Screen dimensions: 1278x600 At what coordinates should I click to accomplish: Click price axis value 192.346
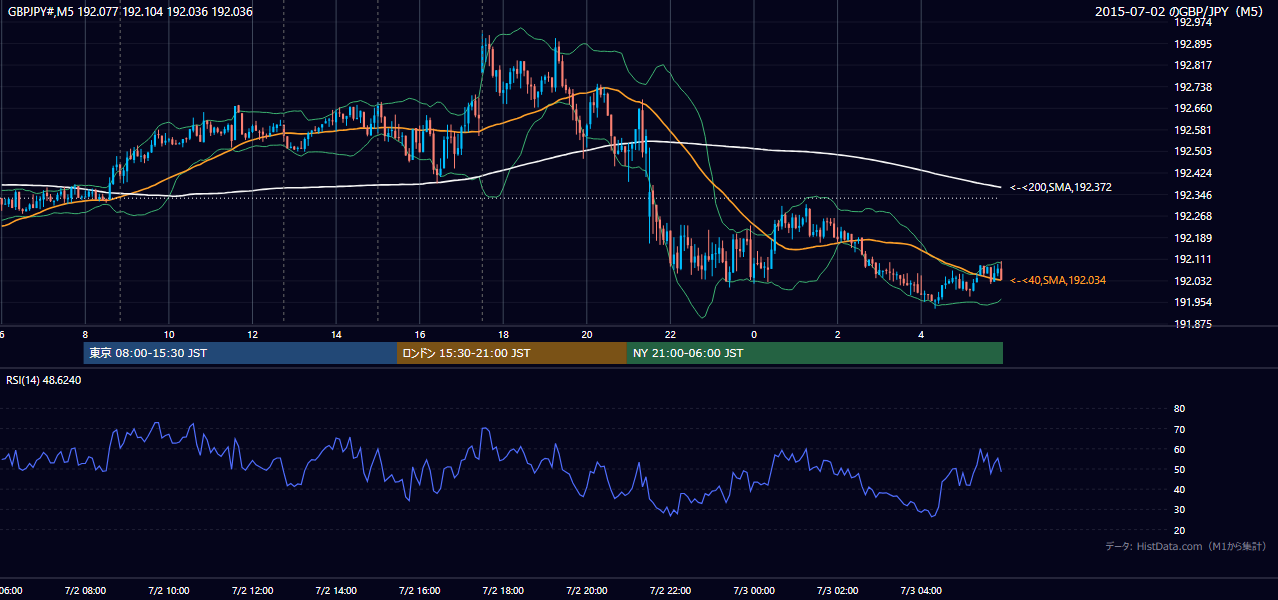pos(1193,195)
